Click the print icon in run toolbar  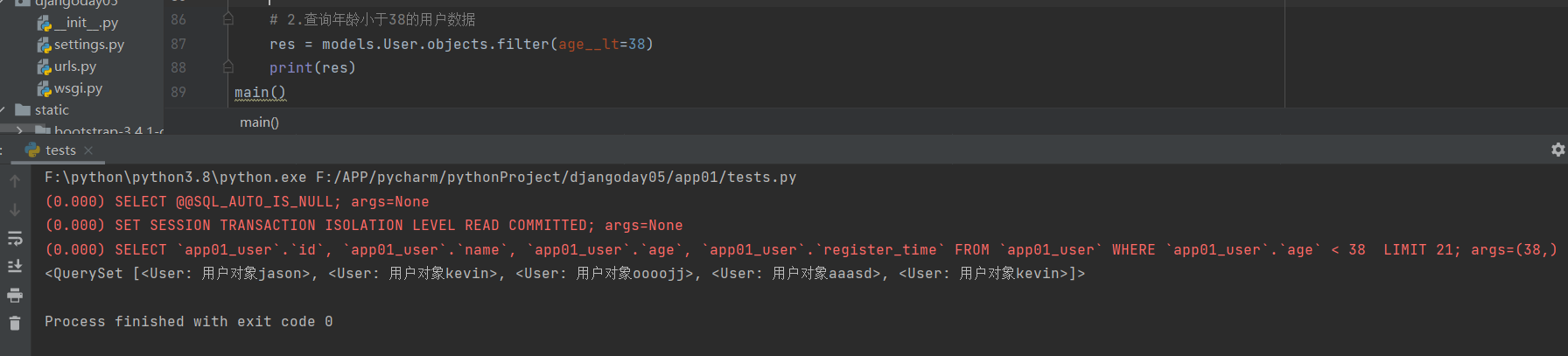(15, 296)
